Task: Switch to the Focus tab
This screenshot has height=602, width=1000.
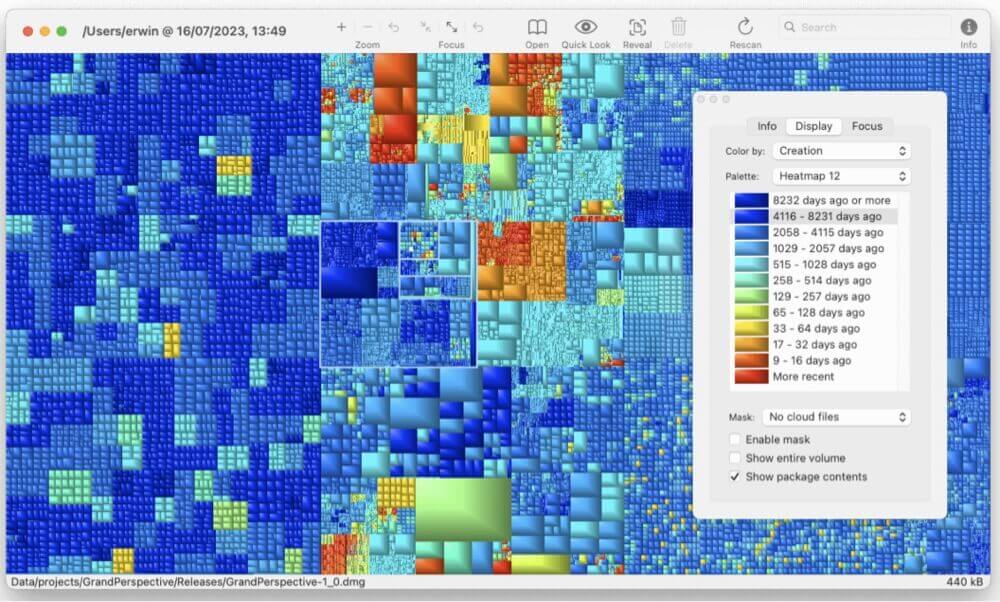Action: click(x=866, y=126)
